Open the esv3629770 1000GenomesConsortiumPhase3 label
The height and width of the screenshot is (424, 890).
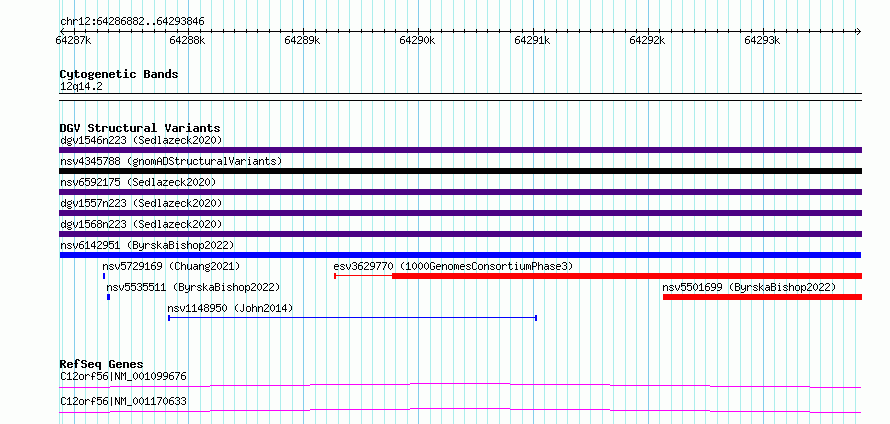(453, 266)
